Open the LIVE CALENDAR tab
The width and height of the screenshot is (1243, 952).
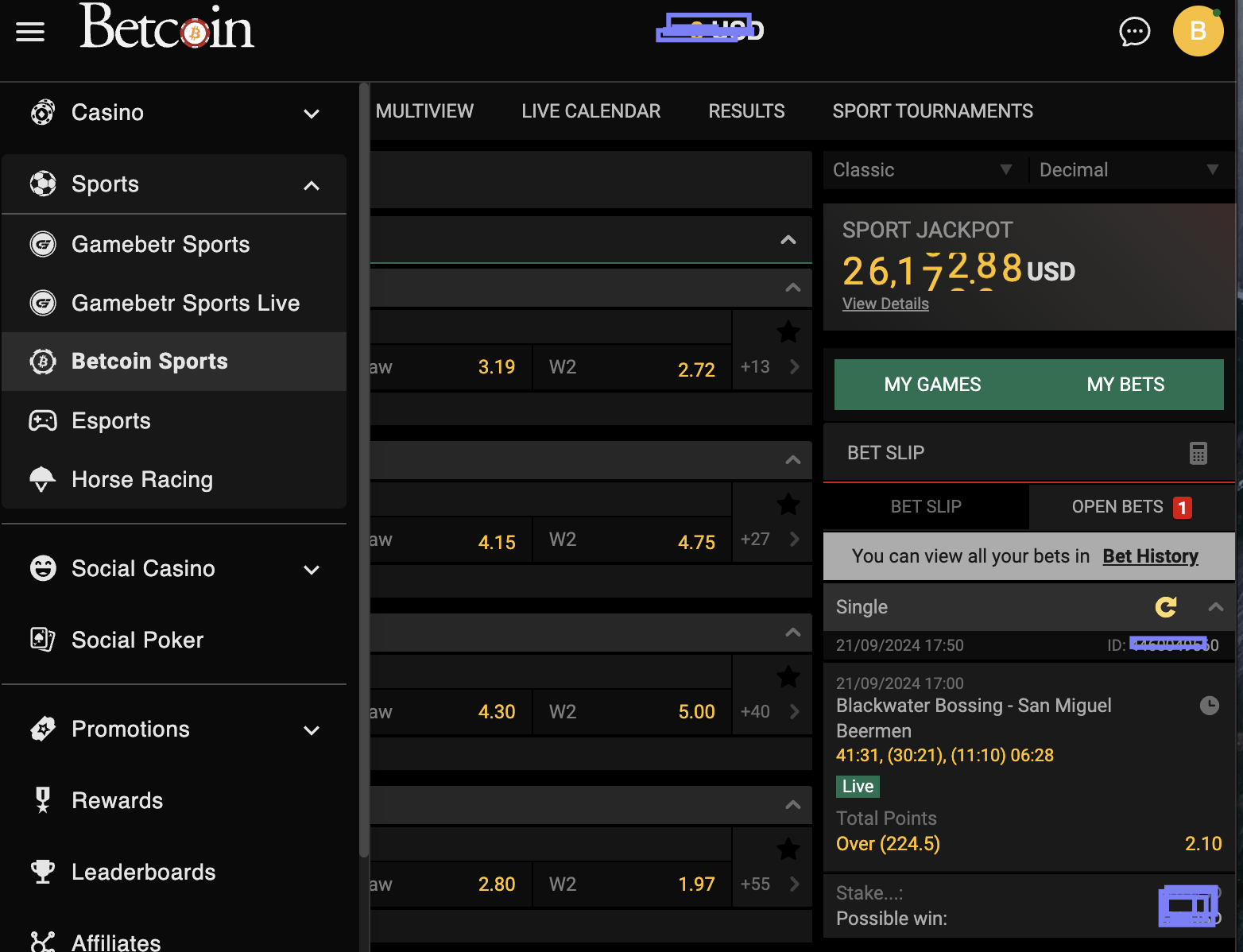[x=591, y=111]
